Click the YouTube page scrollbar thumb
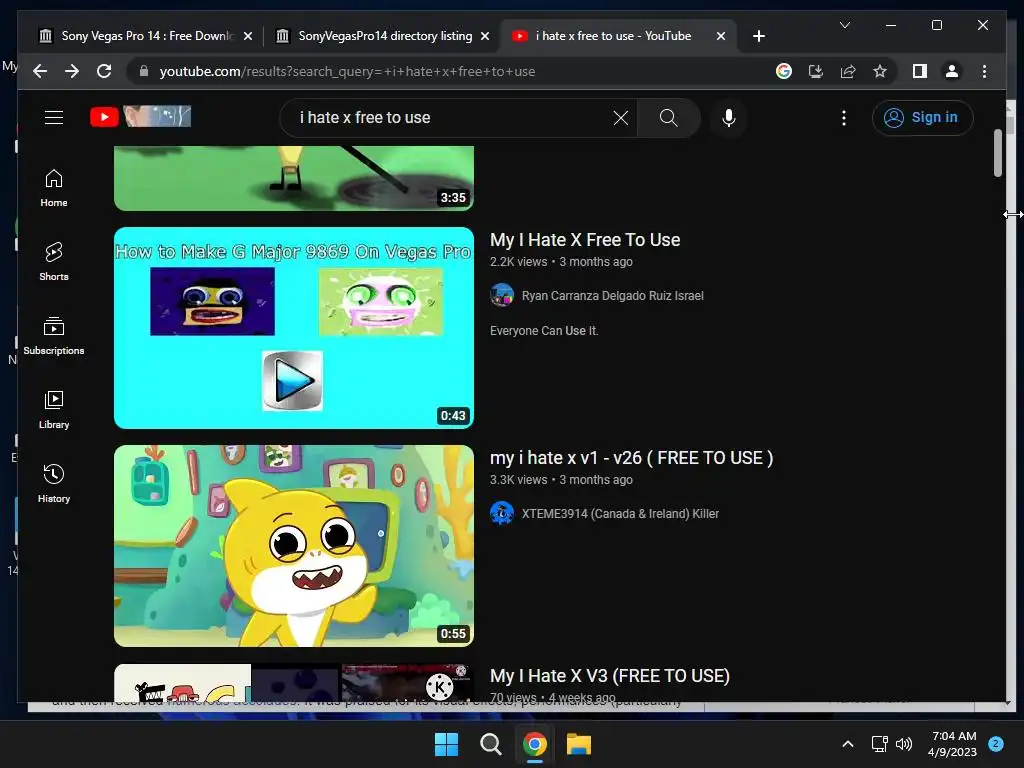Image resolution: width=1024 pixels, height=768 pixels. point(997,153)
